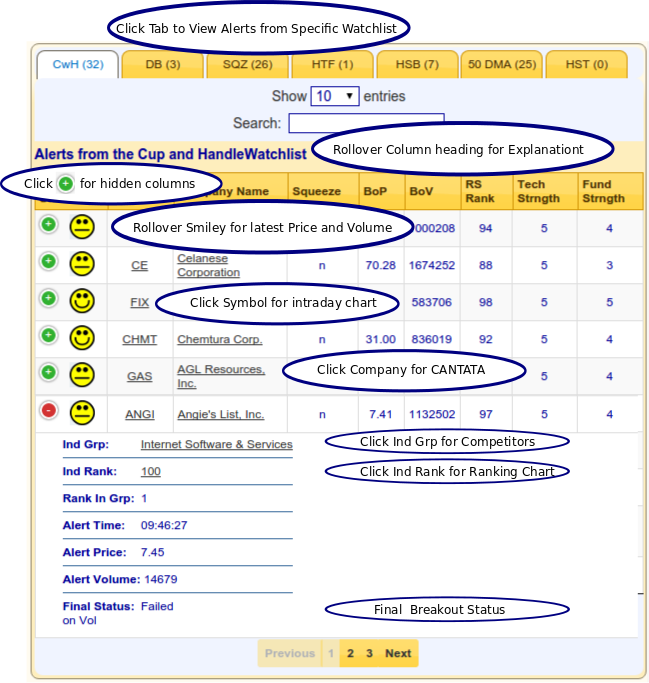This screenshot has width=649, height=683.
Task: Click Alert Price value 7.45
Action: 152,552
